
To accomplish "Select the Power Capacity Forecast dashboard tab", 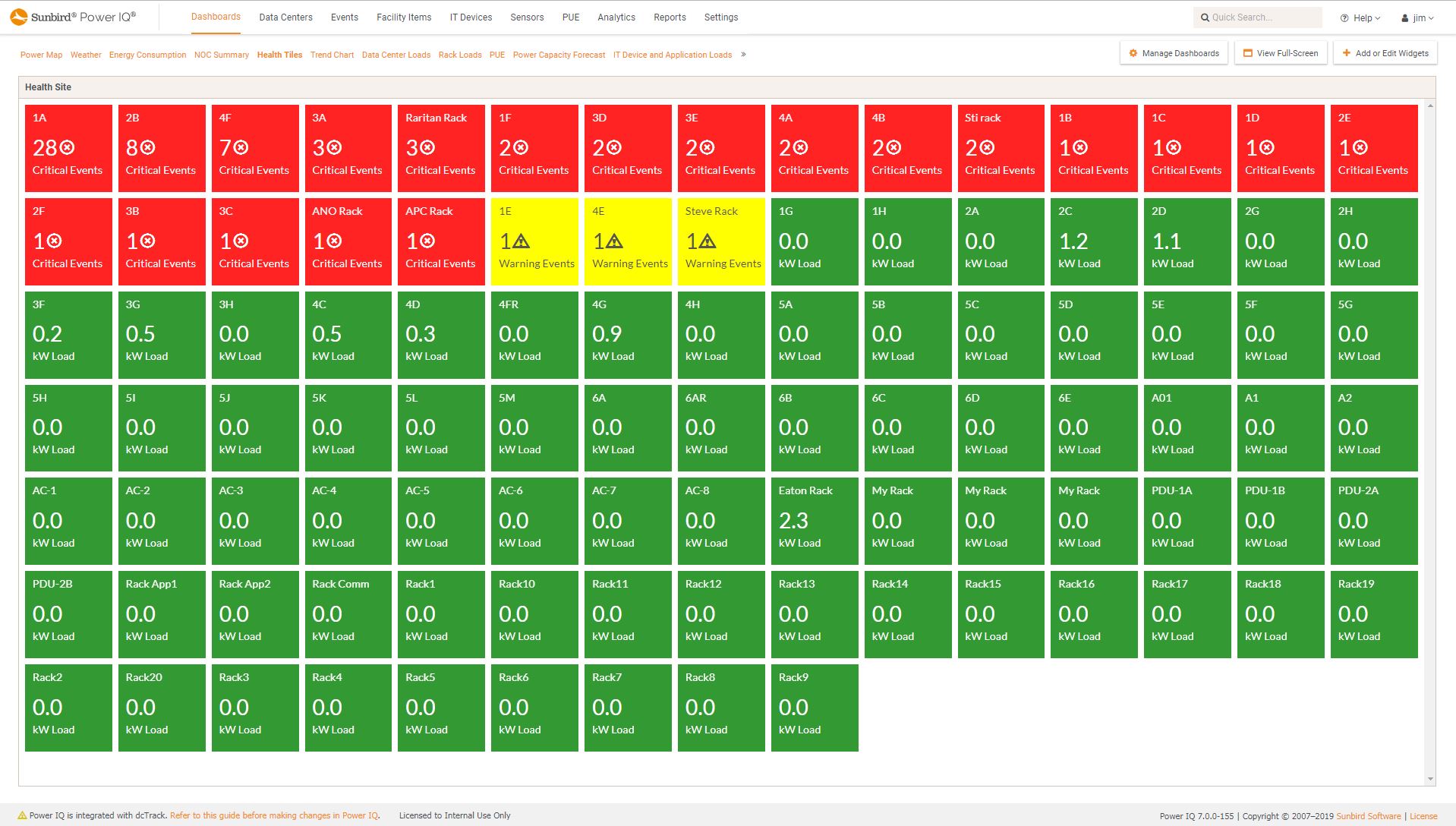I will 559,55.
